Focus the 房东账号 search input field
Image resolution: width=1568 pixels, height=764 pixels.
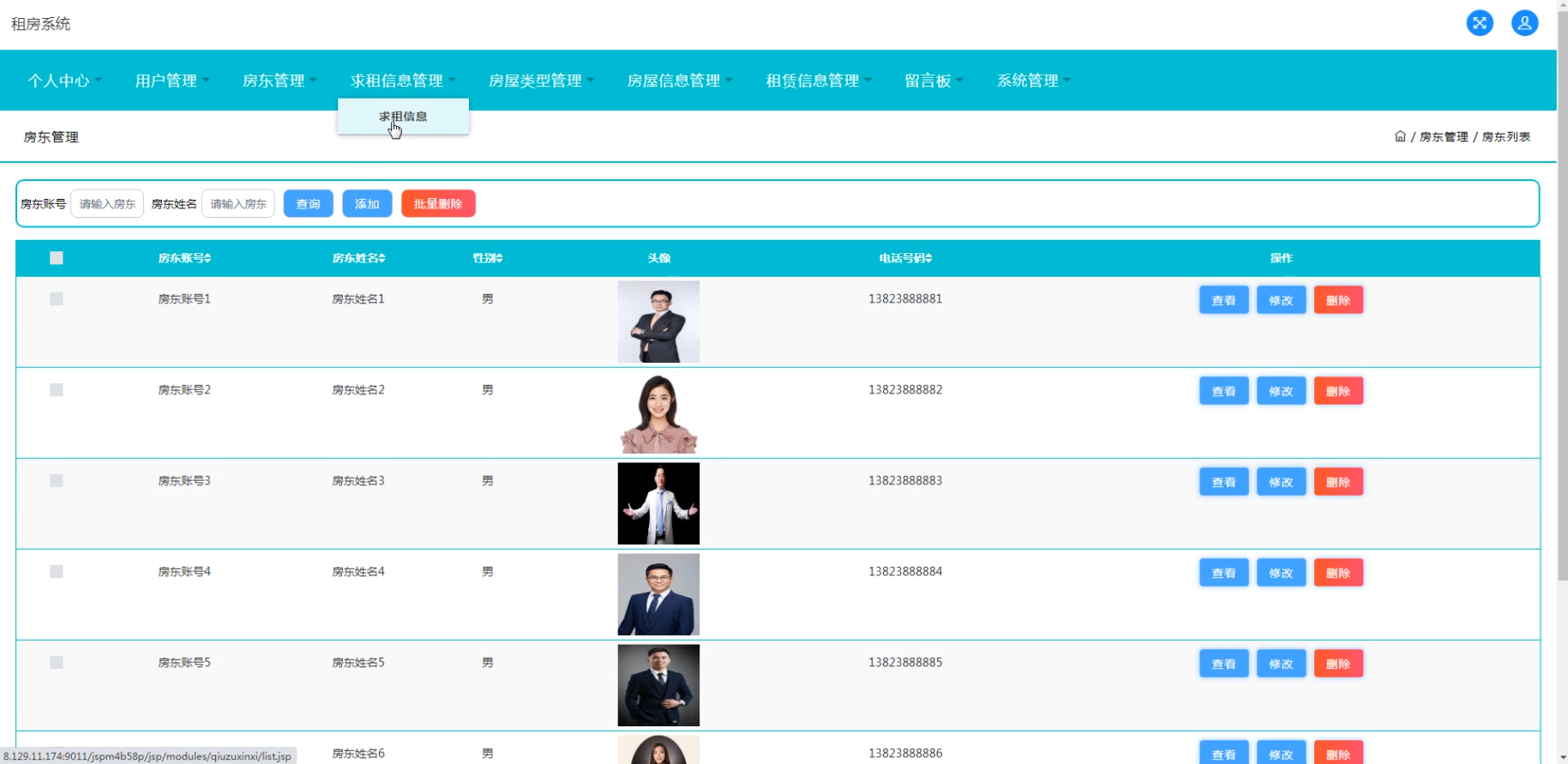107,204
